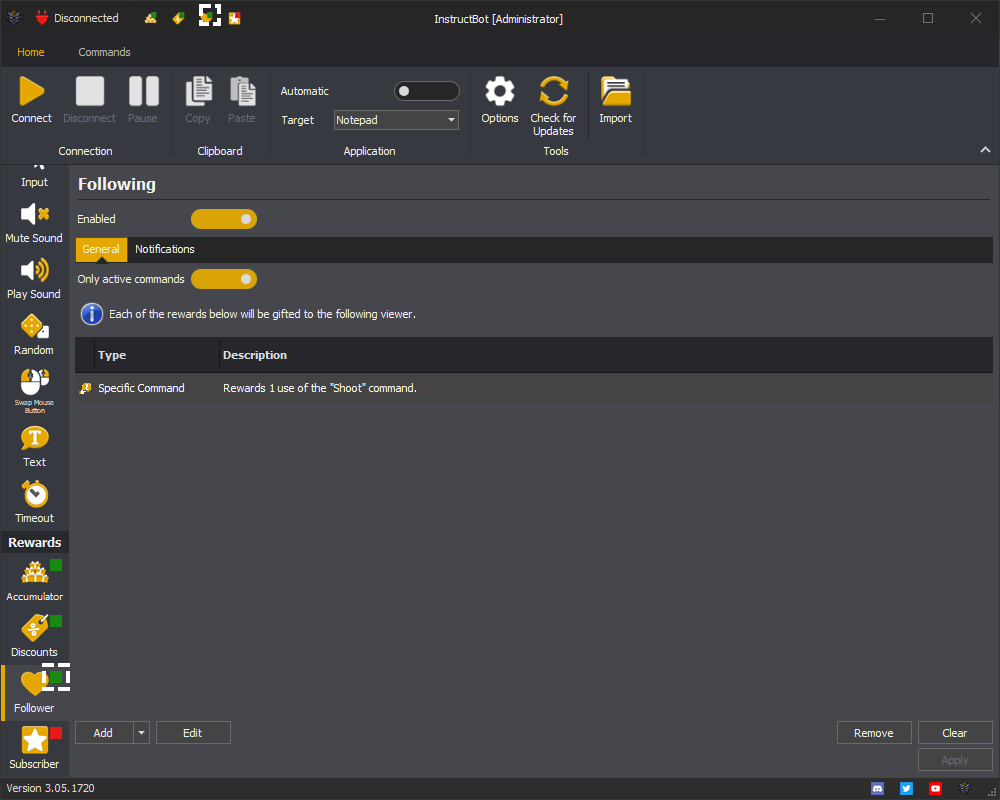The width and height of the screenshot is (1000, 800).
Task: Toggle Only active commands switch
Action: 224,279
